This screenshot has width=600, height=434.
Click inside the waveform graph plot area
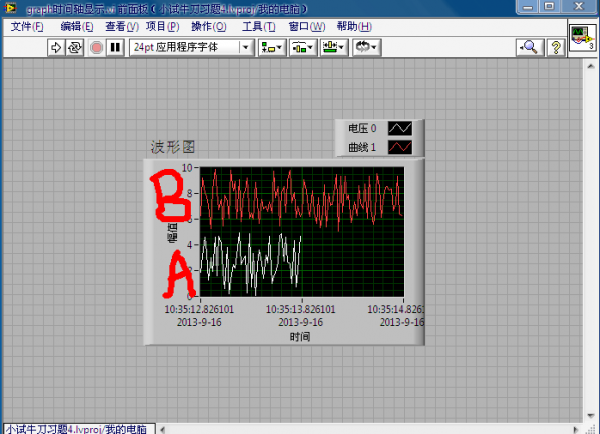coord(302,232)
